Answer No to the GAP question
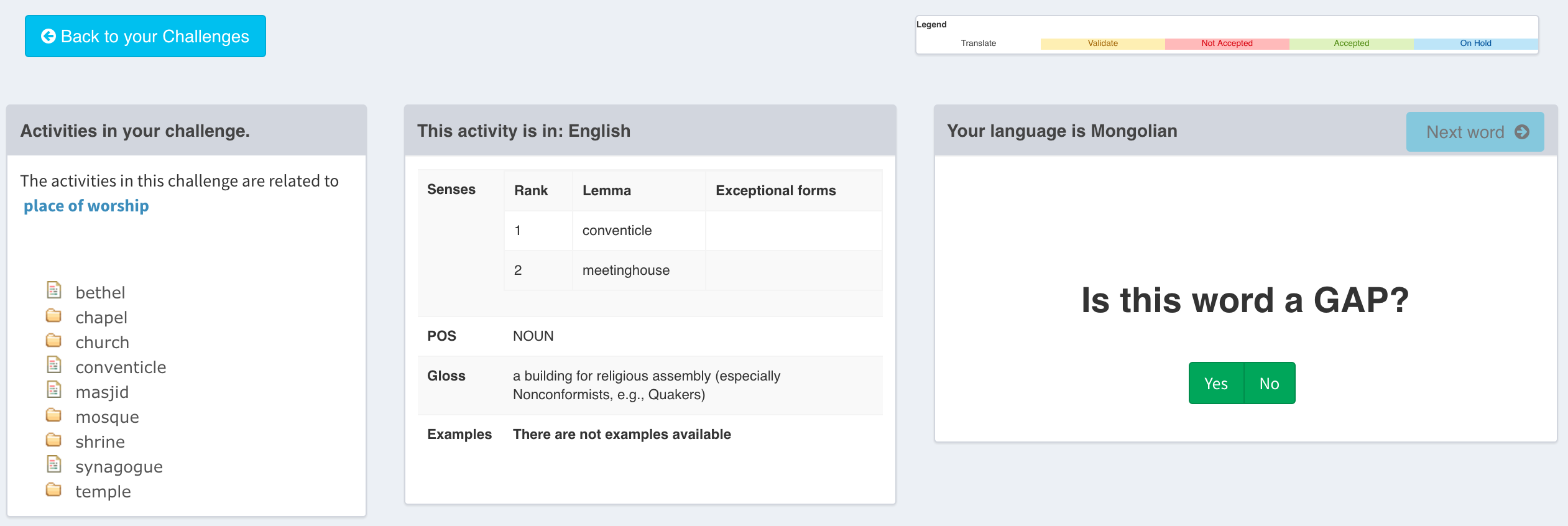 (x=1270, y=383)
